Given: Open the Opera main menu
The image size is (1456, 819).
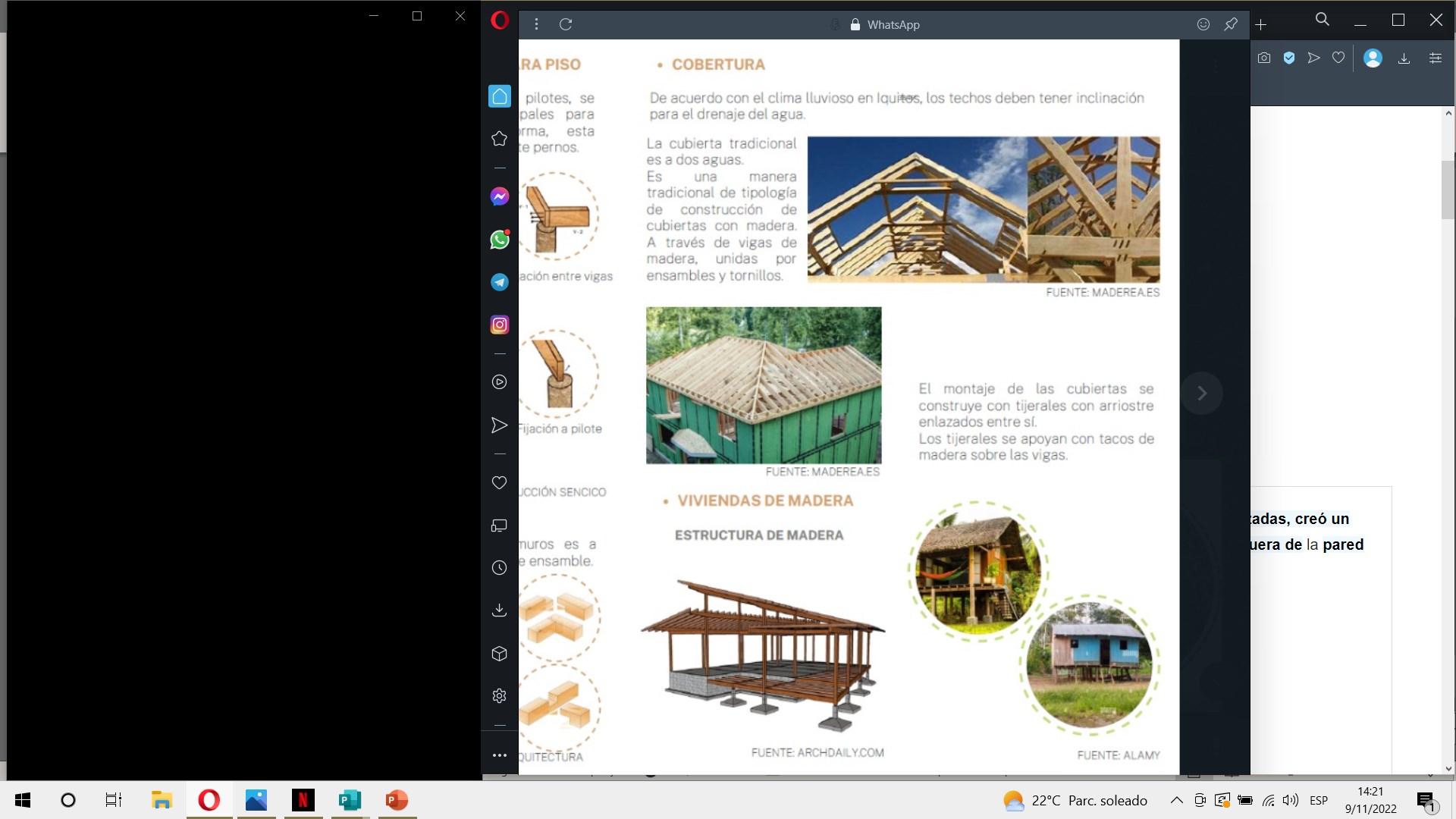Looking at the screenshot, I should coord(499,20).
